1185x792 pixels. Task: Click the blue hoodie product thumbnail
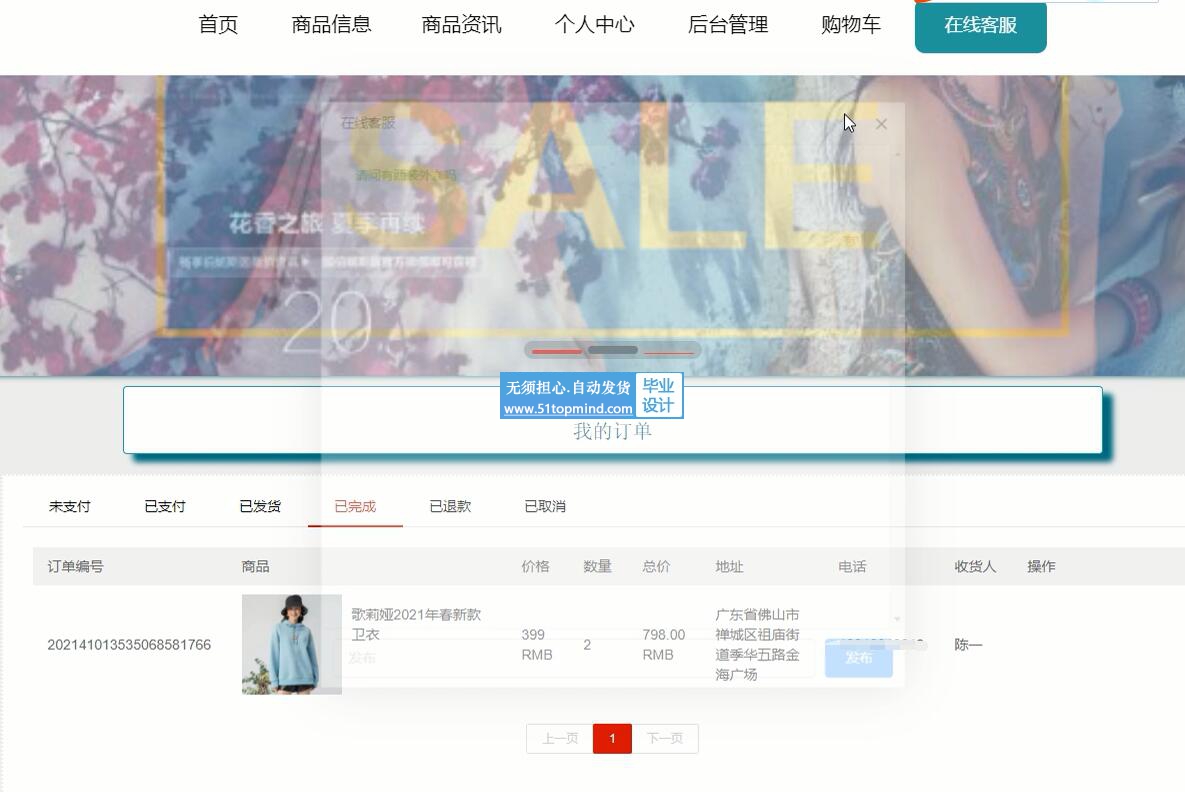click(292, 644)
